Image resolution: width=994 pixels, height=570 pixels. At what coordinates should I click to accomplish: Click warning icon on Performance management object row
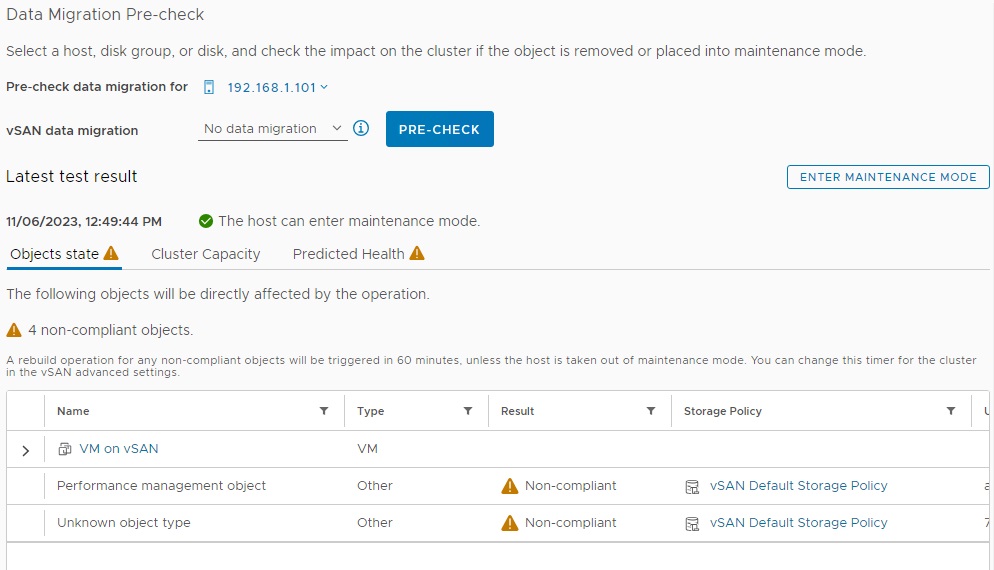click(510, 486)
